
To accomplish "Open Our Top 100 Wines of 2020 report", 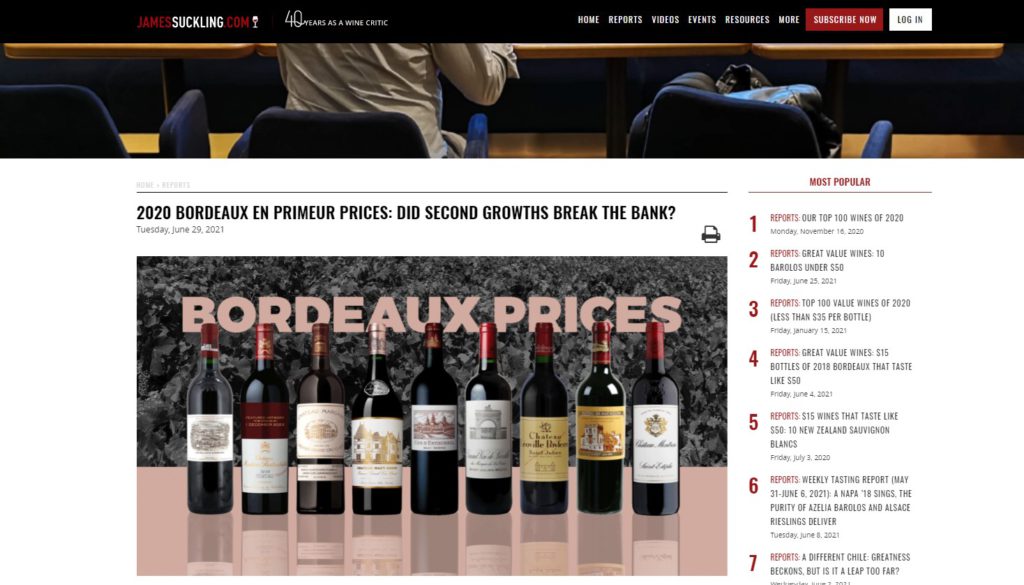I will 837,218.
